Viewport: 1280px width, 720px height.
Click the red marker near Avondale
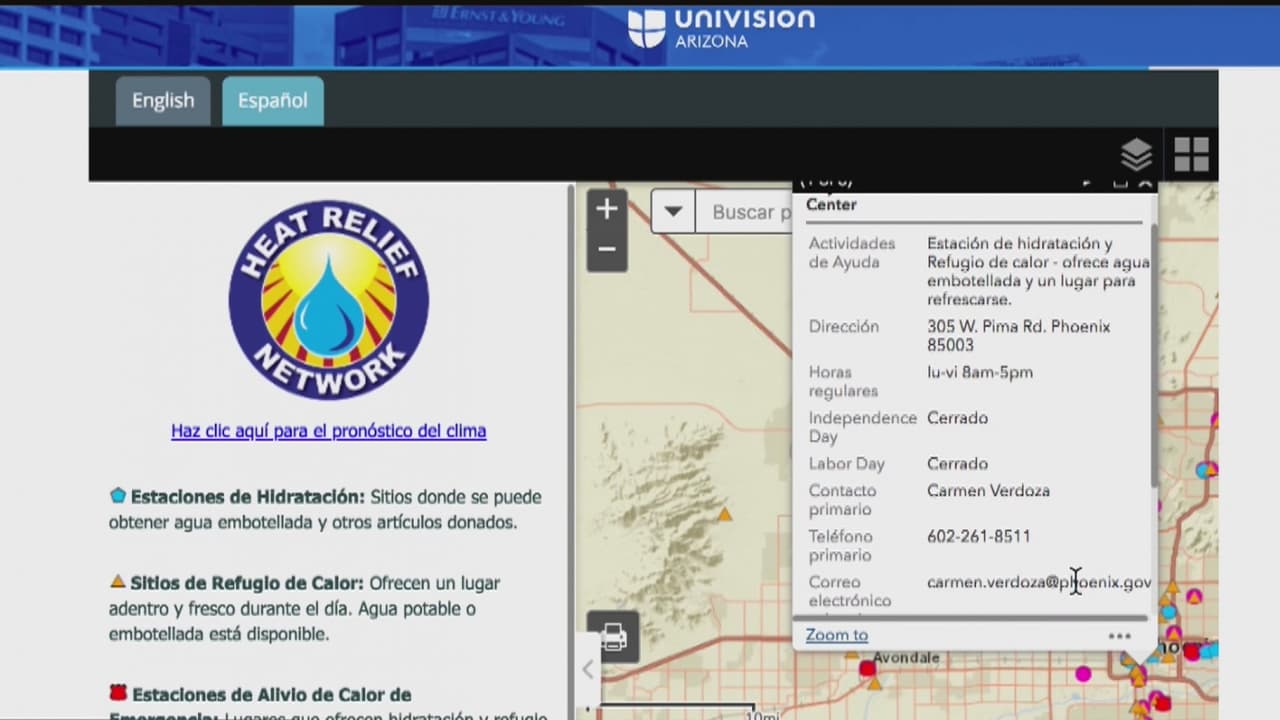867,668
